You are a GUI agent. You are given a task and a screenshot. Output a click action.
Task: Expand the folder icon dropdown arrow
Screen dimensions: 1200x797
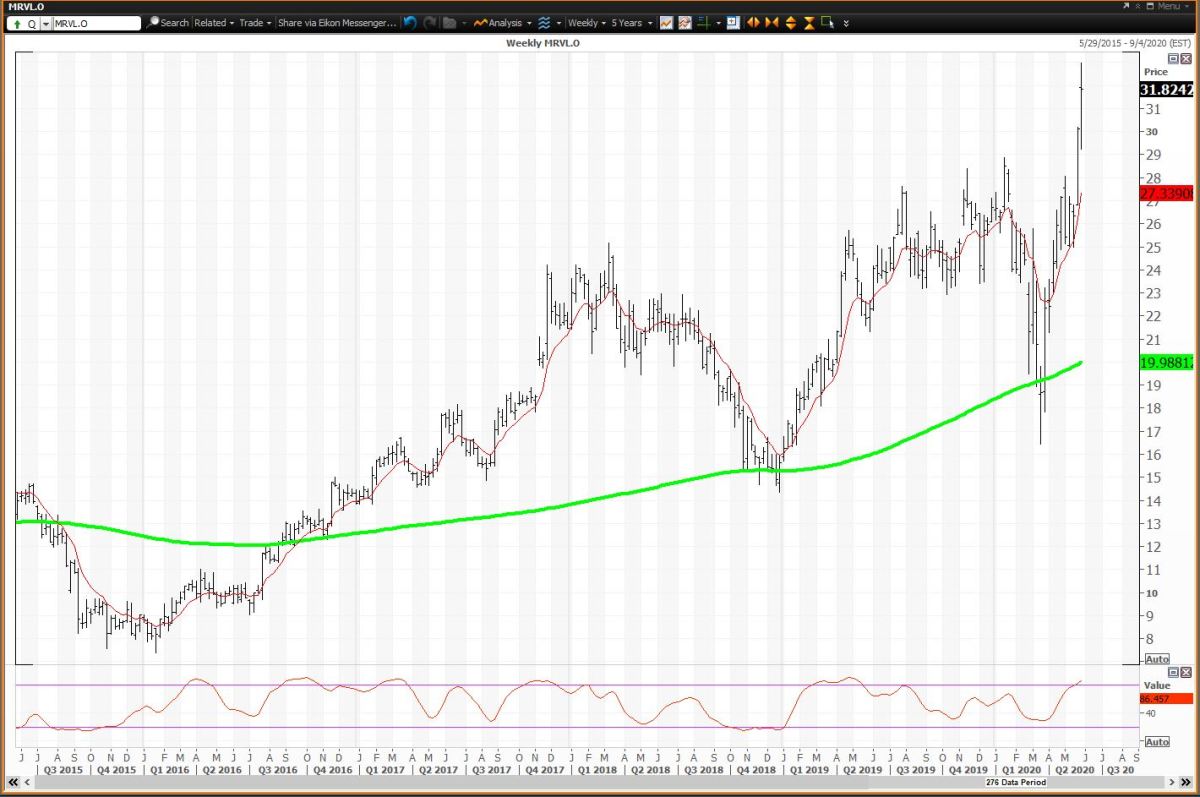tap(465, 22)
